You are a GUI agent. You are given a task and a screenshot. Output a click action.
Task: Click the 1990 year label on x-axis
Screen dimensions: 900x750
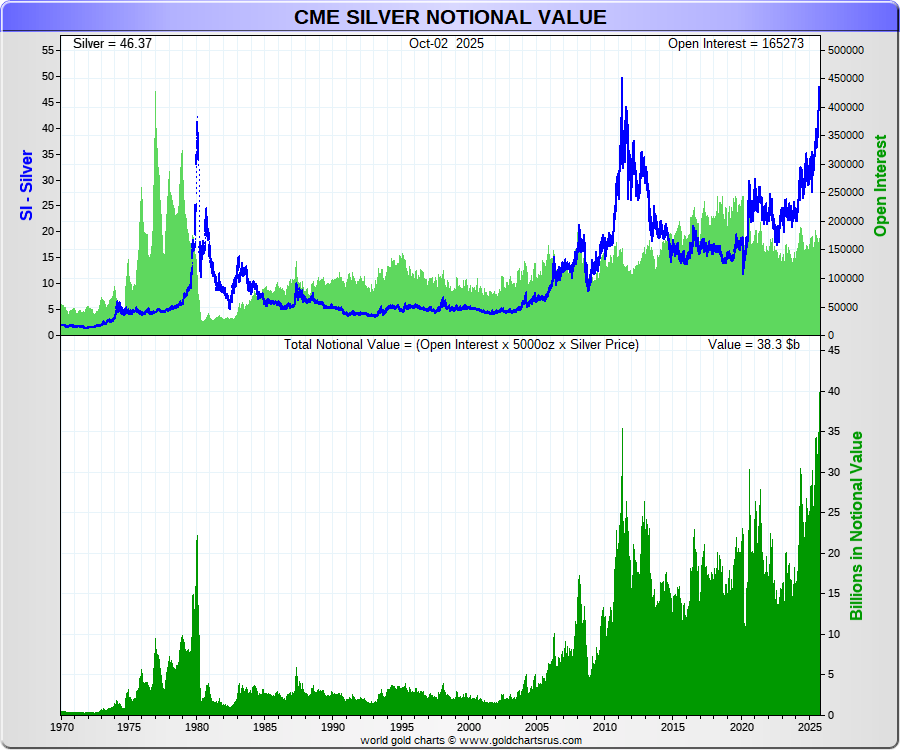coord(333,727)
